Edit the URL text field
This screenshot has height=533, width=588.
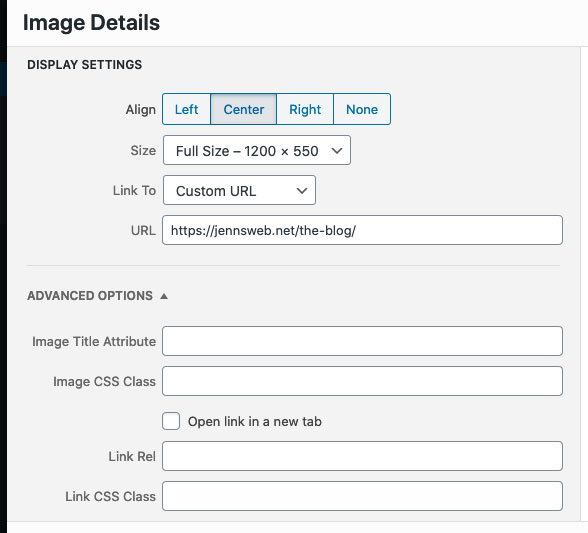[x=362, y=230]
